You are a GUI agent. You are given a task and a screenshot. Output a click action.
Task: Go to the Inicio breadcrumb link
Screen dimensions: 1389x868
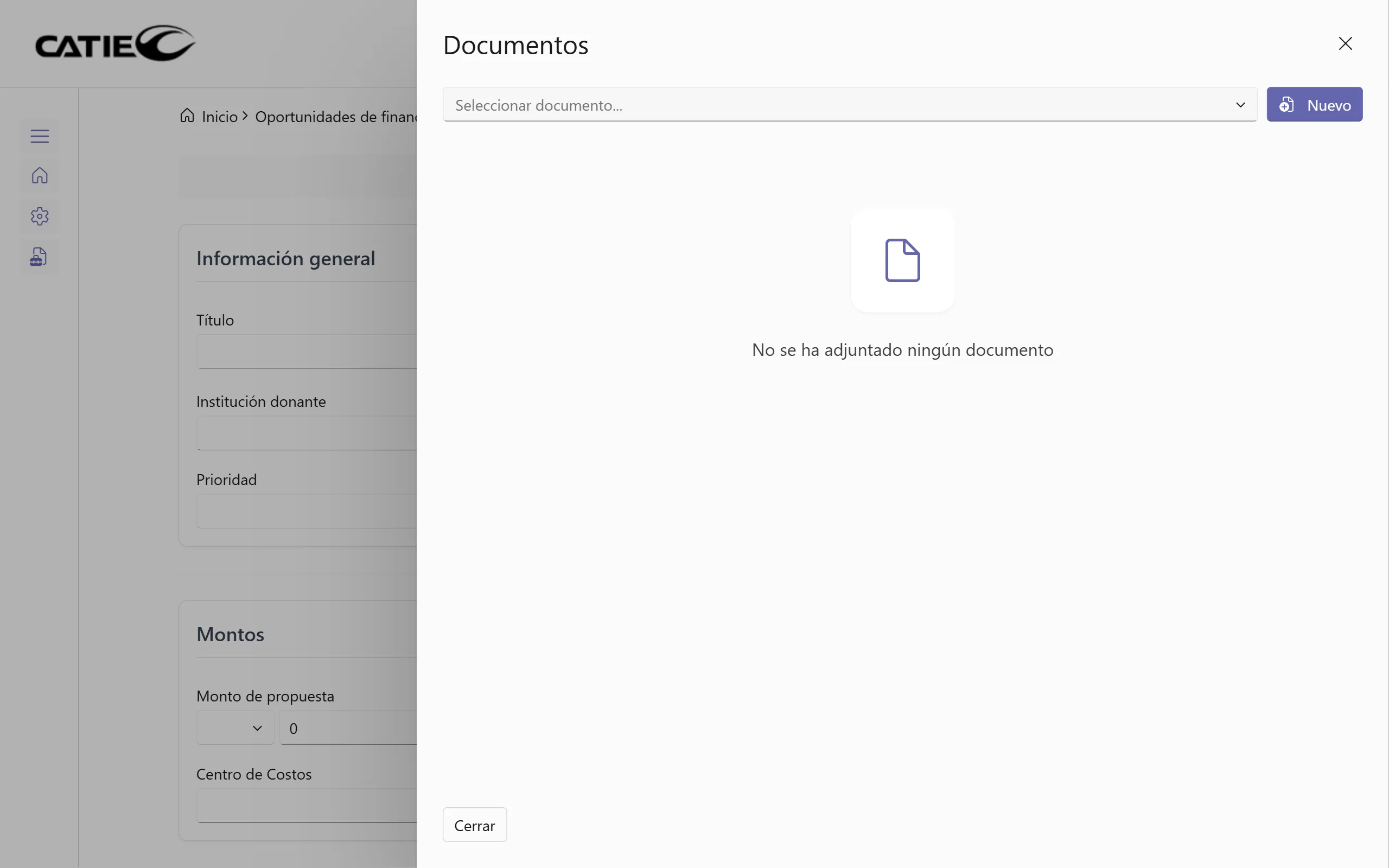[x=220, y=117]
